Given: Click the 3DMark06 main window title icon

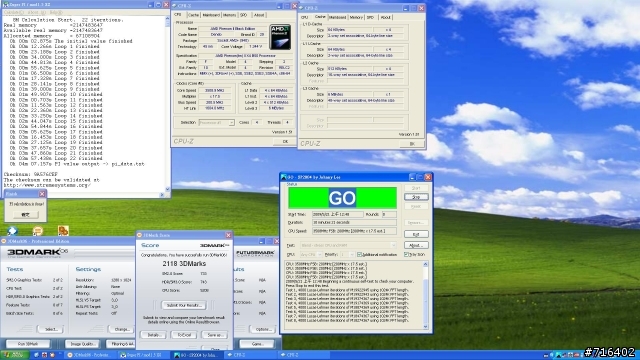Looking at the screenshot, I should pos(4,241).
